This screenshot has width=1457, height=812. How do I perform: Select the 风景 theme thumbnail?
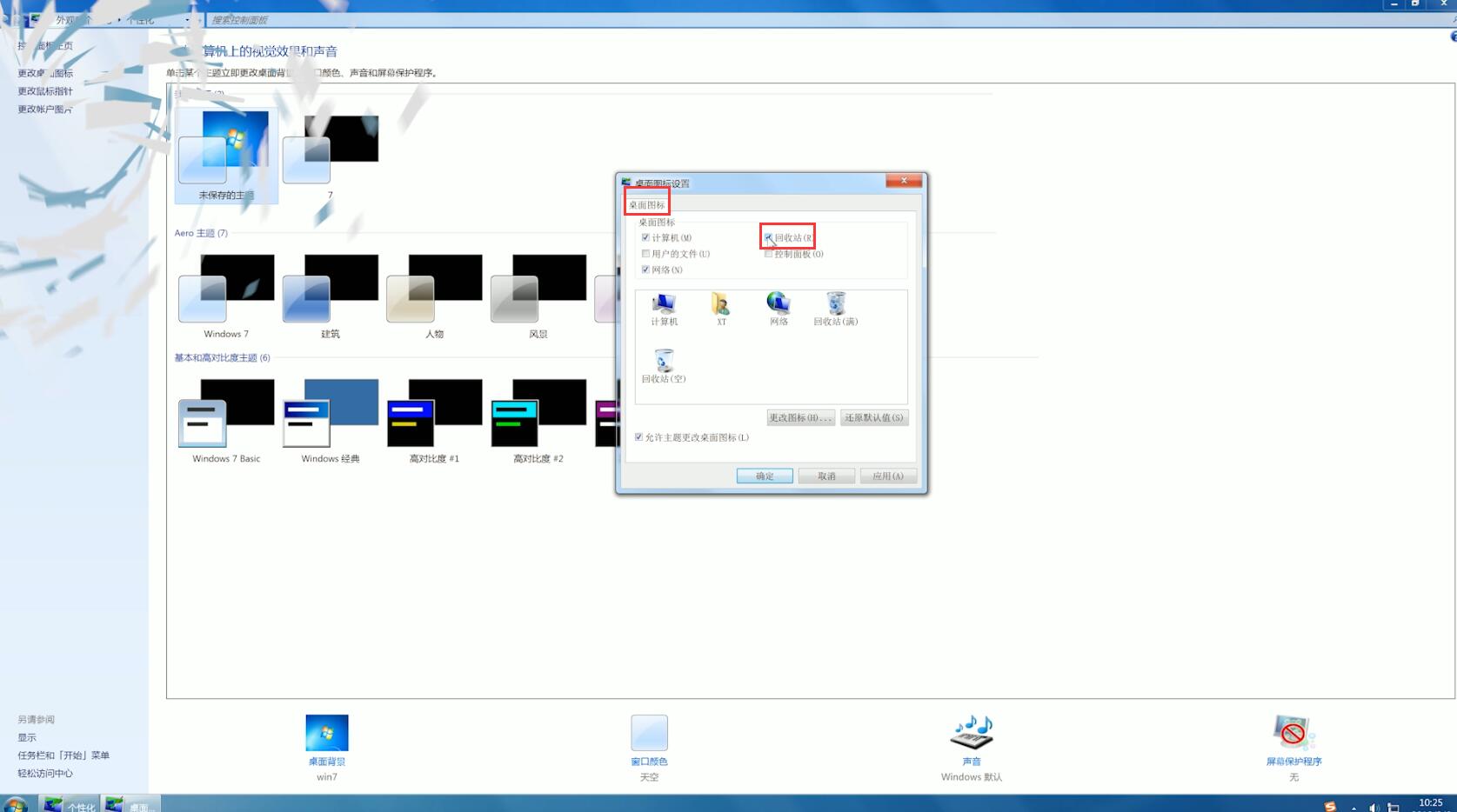[538, 296]
